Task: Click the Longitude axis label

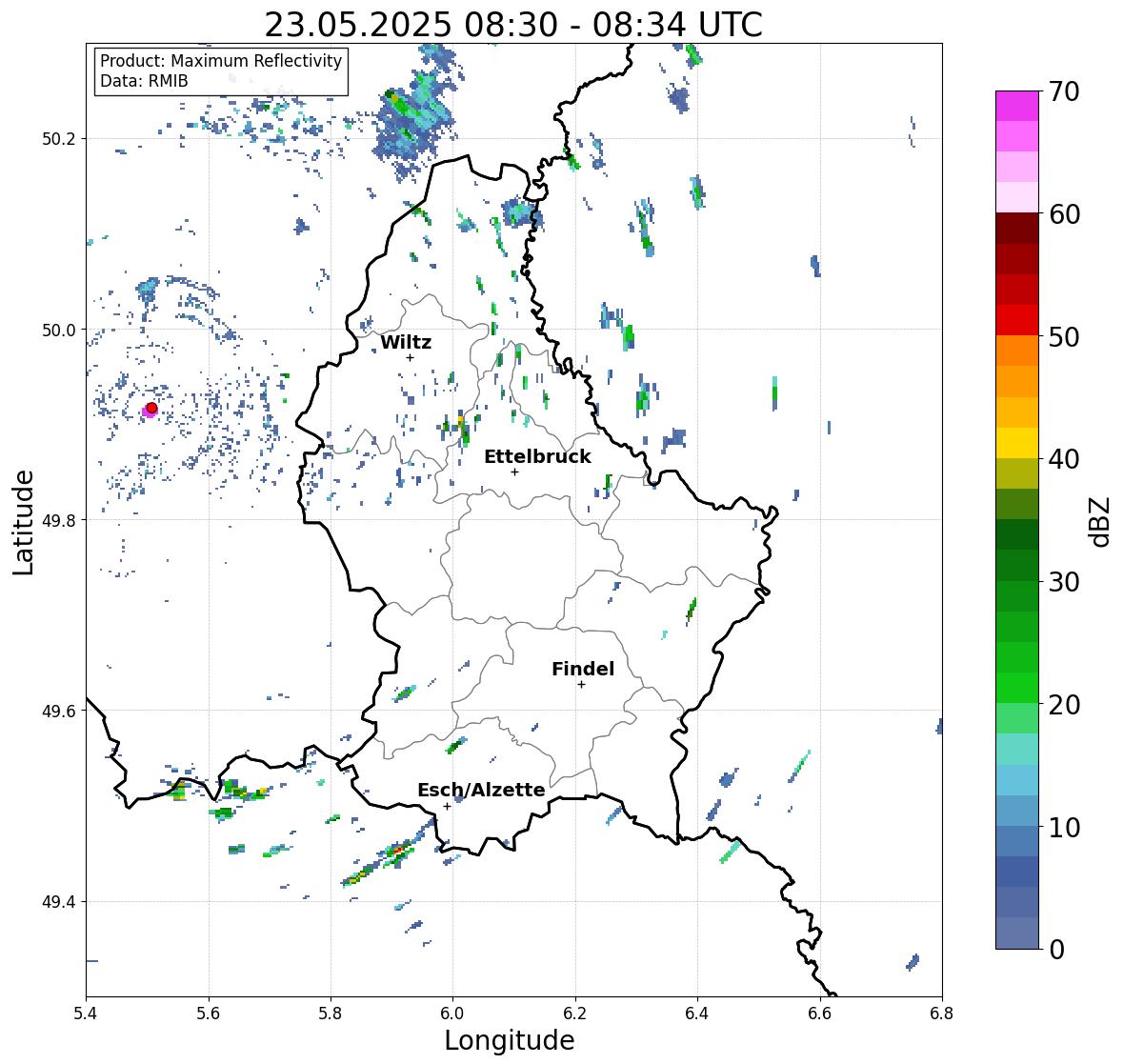Action: tap(510, 1039)
